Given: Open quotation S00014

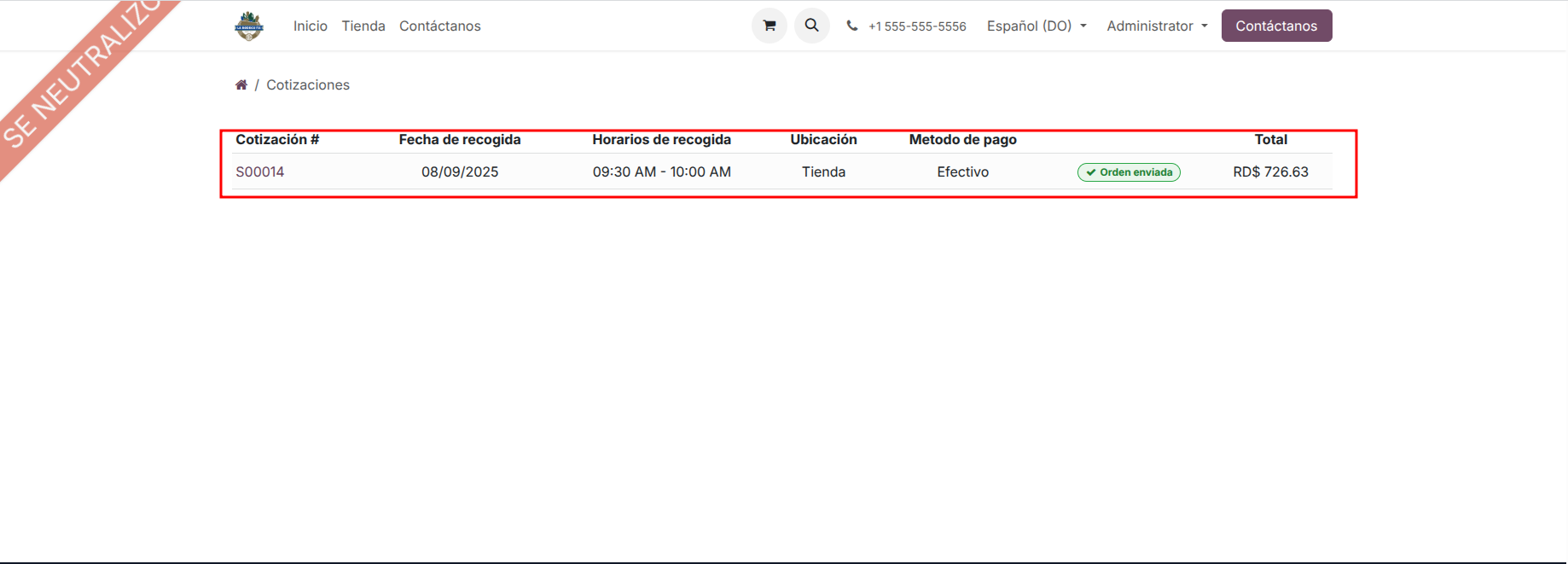Looking at the screenshot, I should [260, 172].
